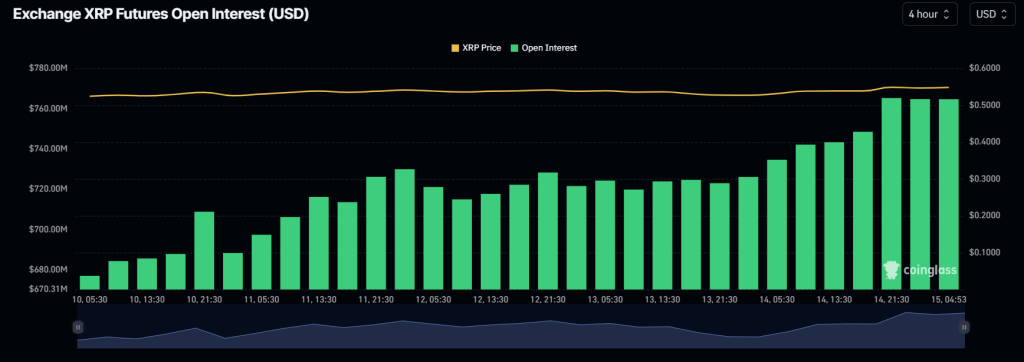Click the 14, 21:30 time label
This screenshot has width=1024, height=362.
(891, 299)
